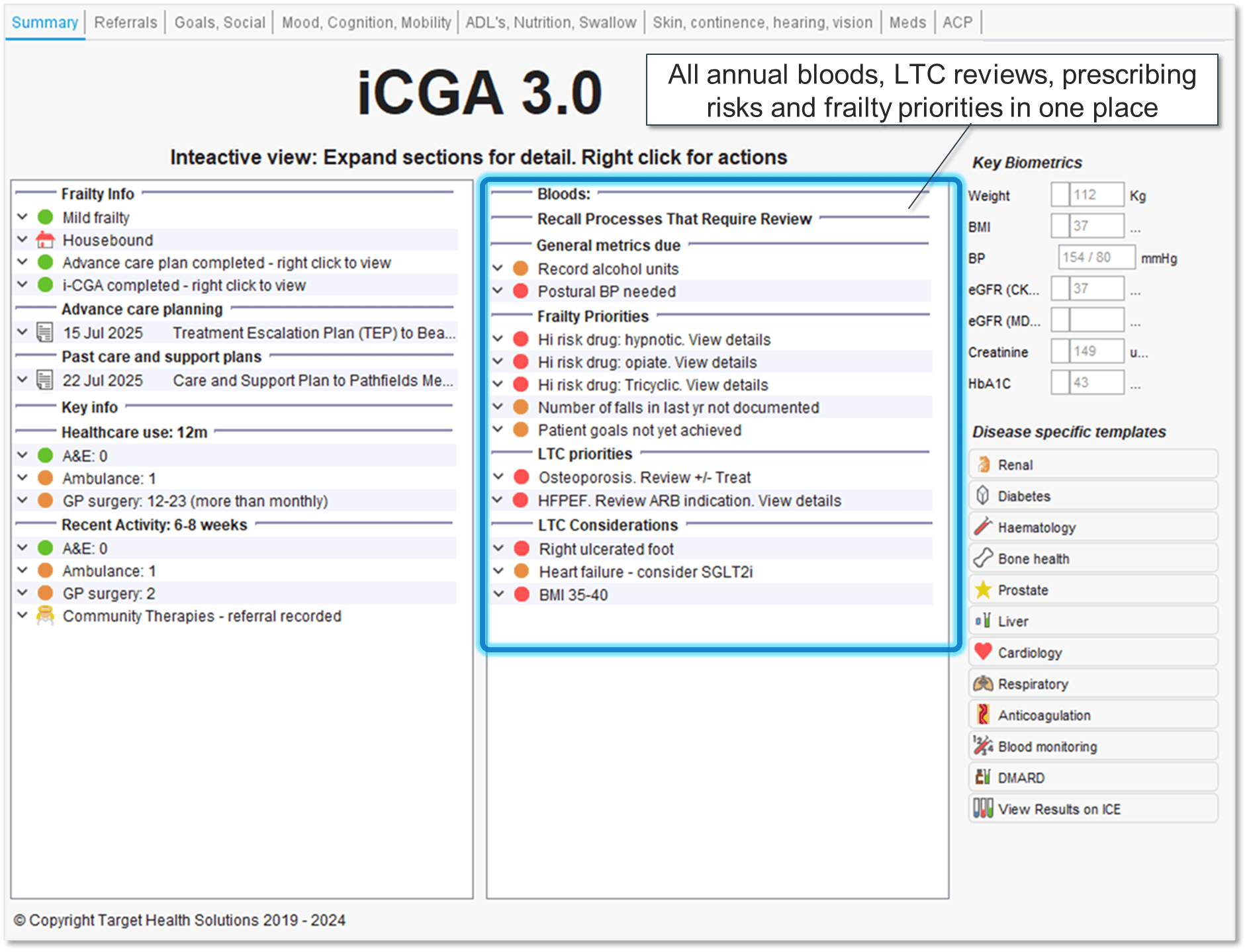Screen dimensions: 1247x952
Task: Expand Number of falls not documented row
Action: pos(498,407)
